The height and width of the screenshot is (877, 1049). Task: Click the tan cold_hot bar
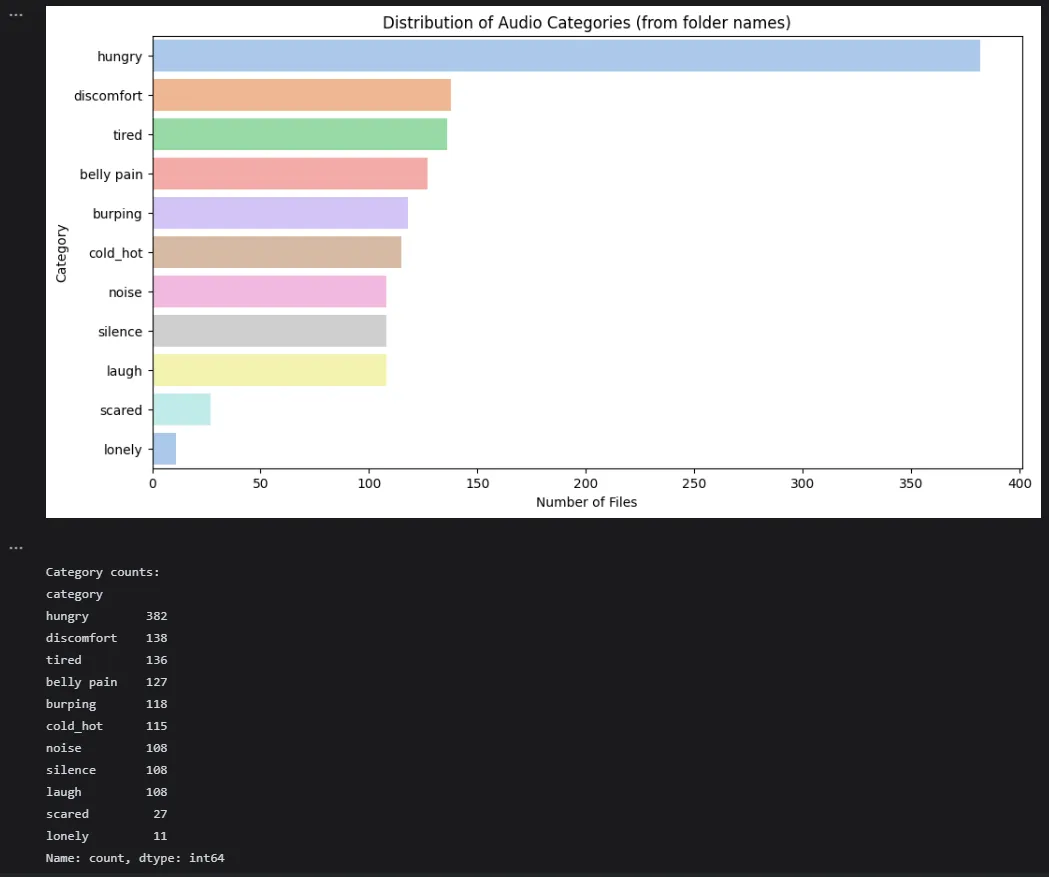click(277, 252)
